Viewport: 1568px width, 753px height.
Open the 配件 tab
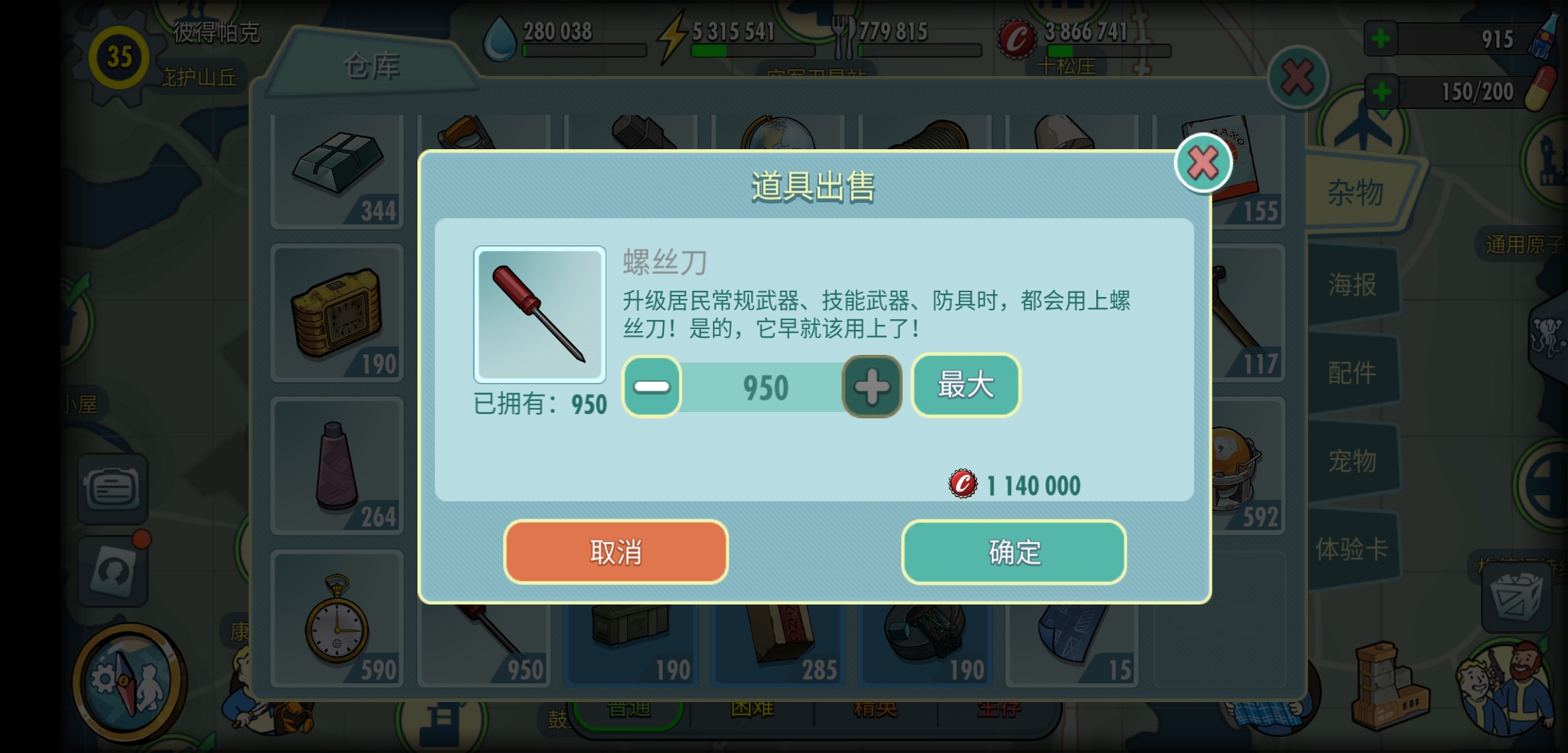[1352, 372]
